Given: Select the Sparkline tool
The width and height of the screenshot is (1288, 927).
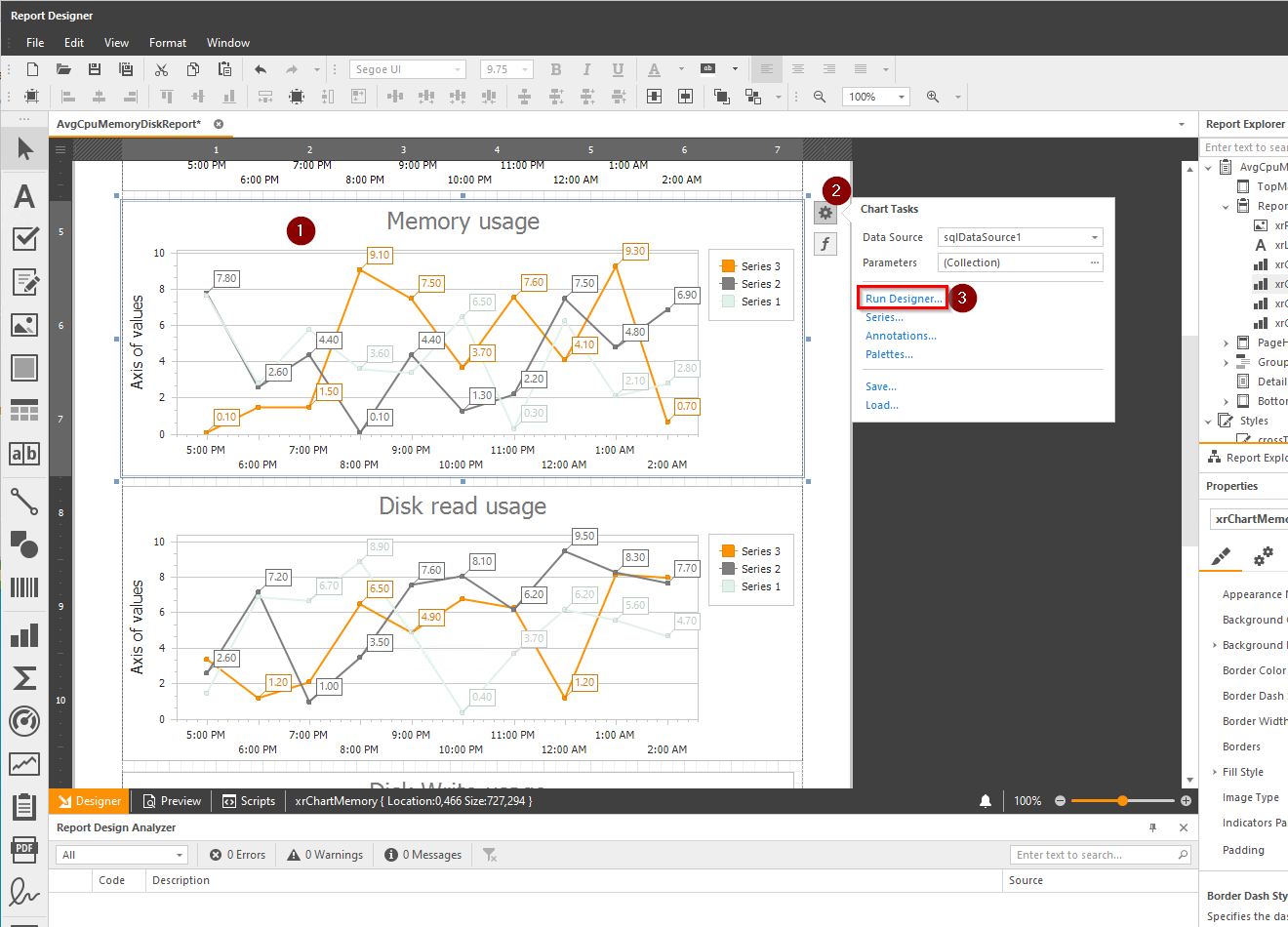Looking at the screenshot, I should pos(24,764).
